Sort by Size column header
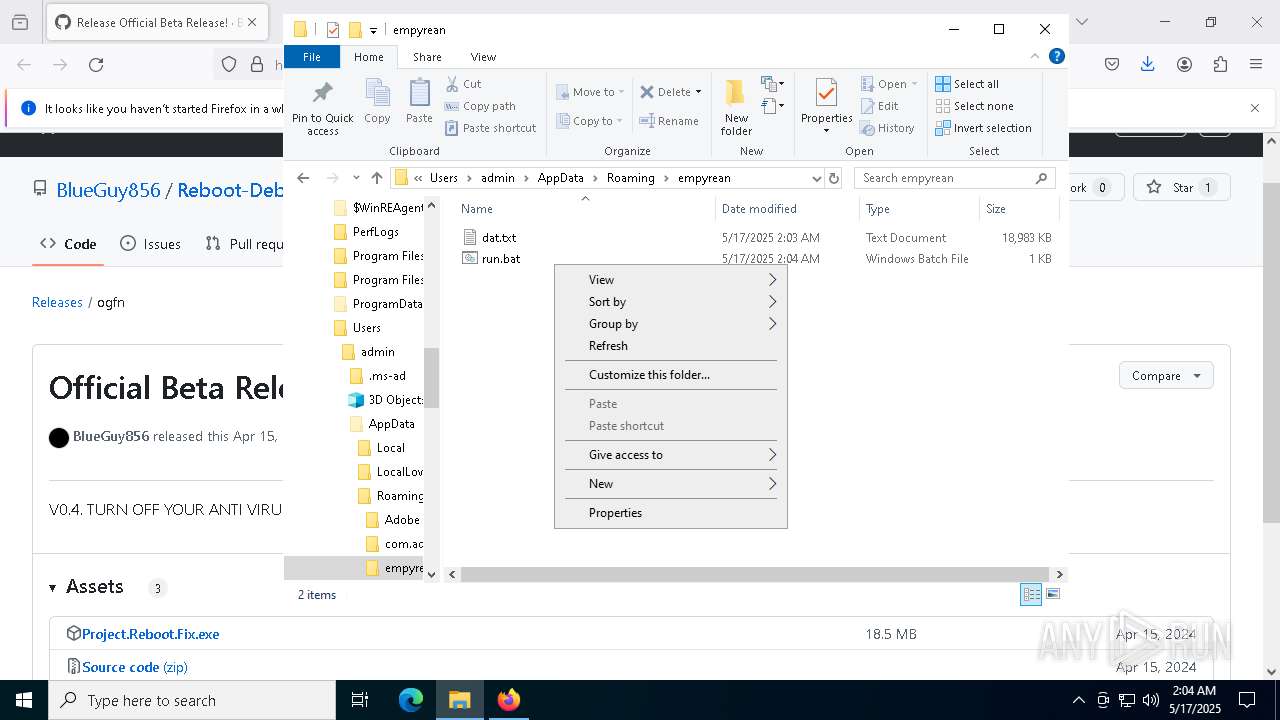The image size is (1280, 720). 1018,209
